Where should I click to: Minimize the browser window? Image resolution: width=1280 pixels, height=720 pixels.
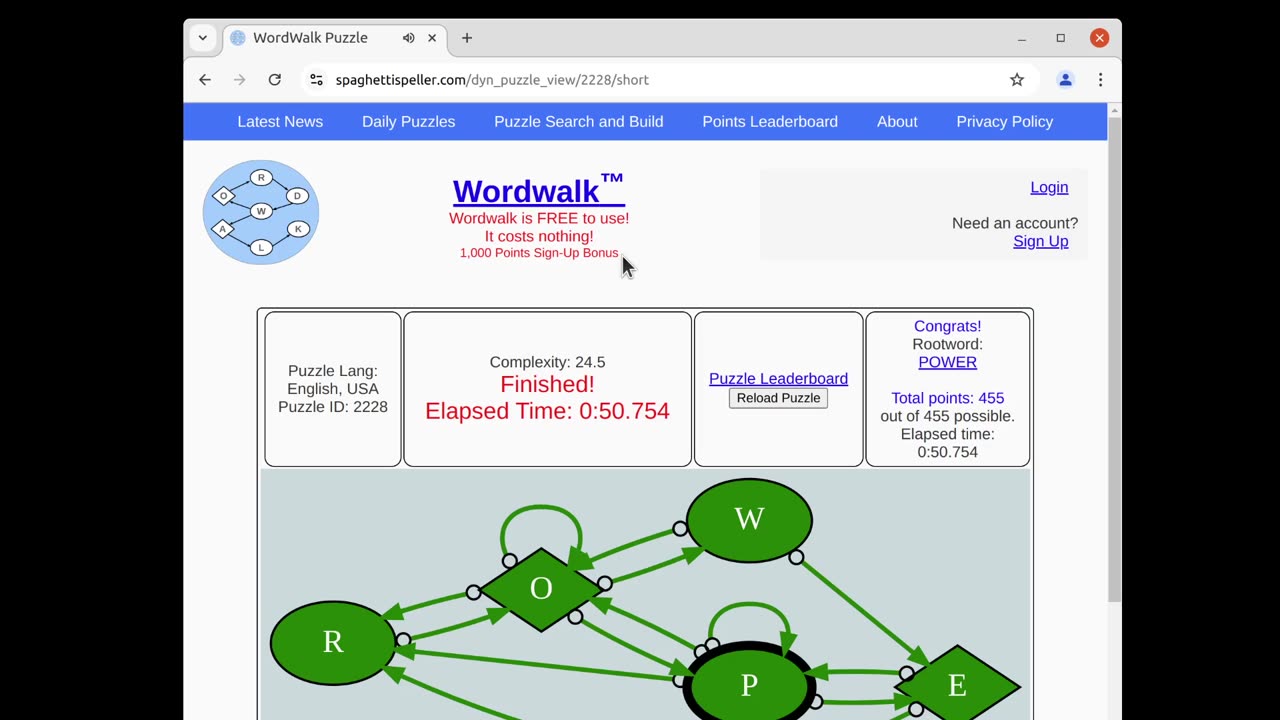tap(1022, 38)
